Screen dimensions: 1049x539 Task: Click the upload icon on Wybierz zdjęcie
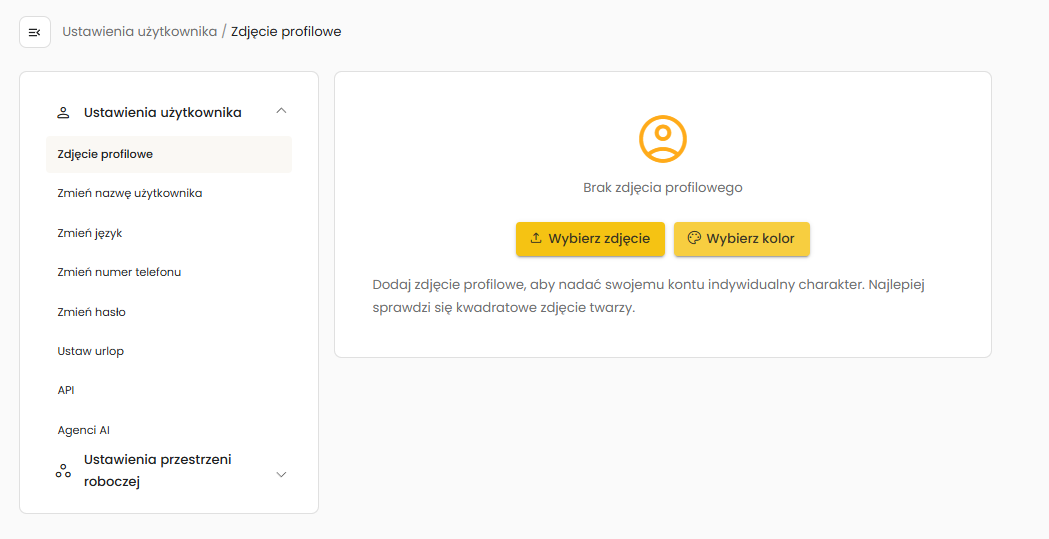pyautogui.click(x=536, y=239)
